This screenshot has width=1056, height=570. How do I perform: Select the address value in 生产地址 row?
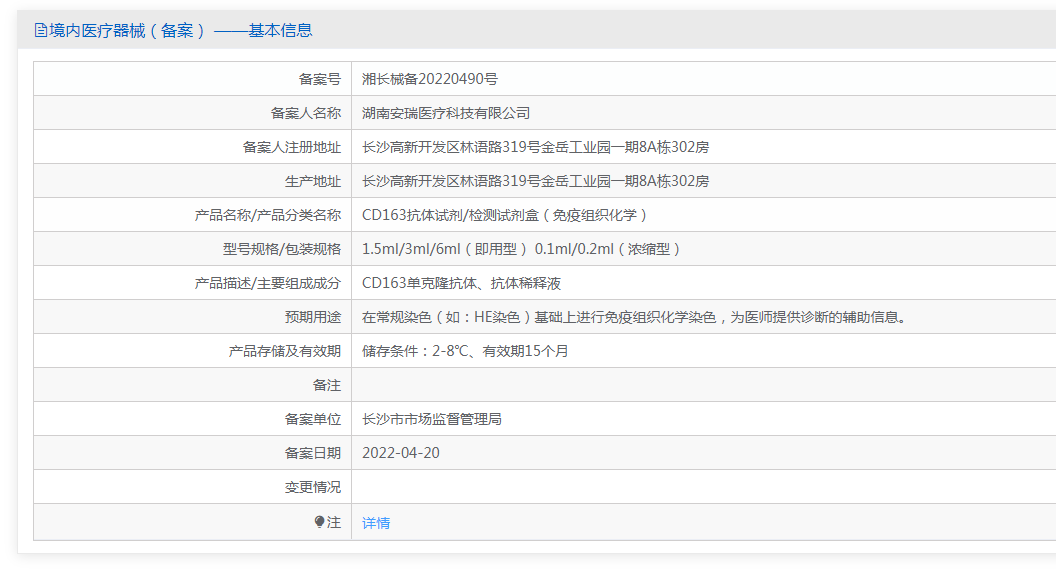[535, 181]
